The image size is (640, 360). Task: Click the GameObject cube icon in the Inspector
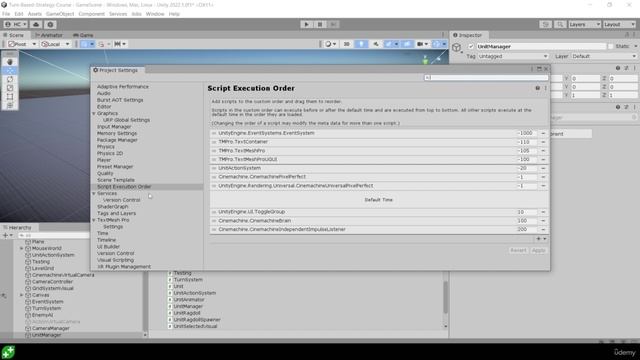point(457,48)
